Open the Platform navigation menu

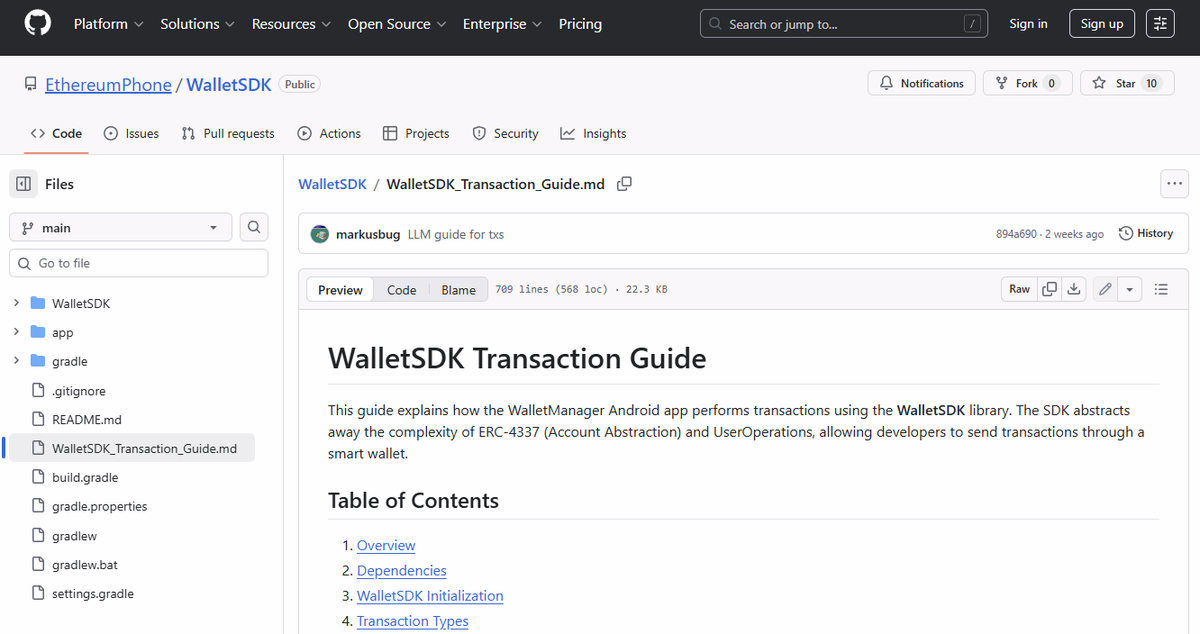108,24
